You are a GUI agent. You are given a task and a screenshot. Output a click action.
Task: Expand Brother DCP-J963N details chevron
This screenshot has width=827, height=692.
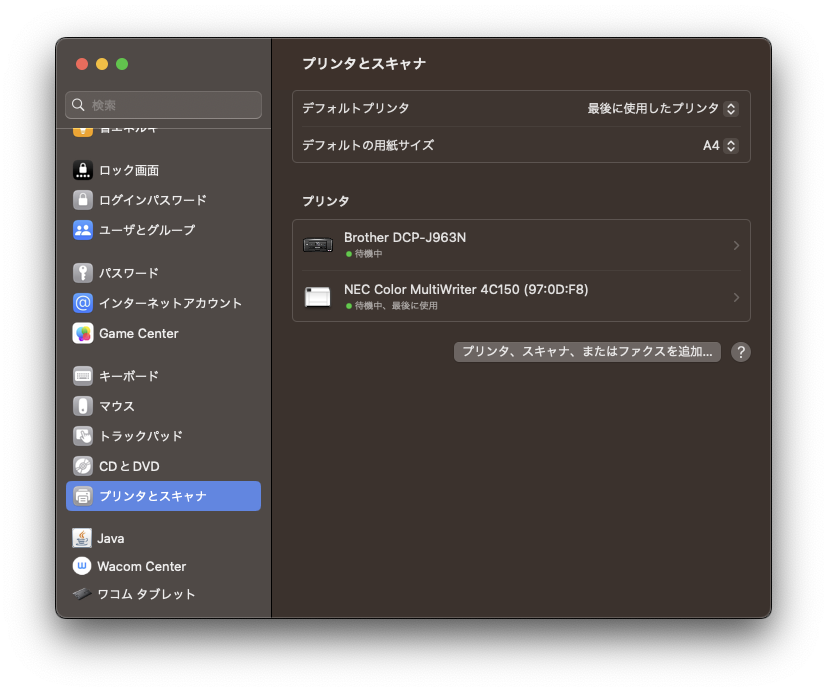pos(736,245)
